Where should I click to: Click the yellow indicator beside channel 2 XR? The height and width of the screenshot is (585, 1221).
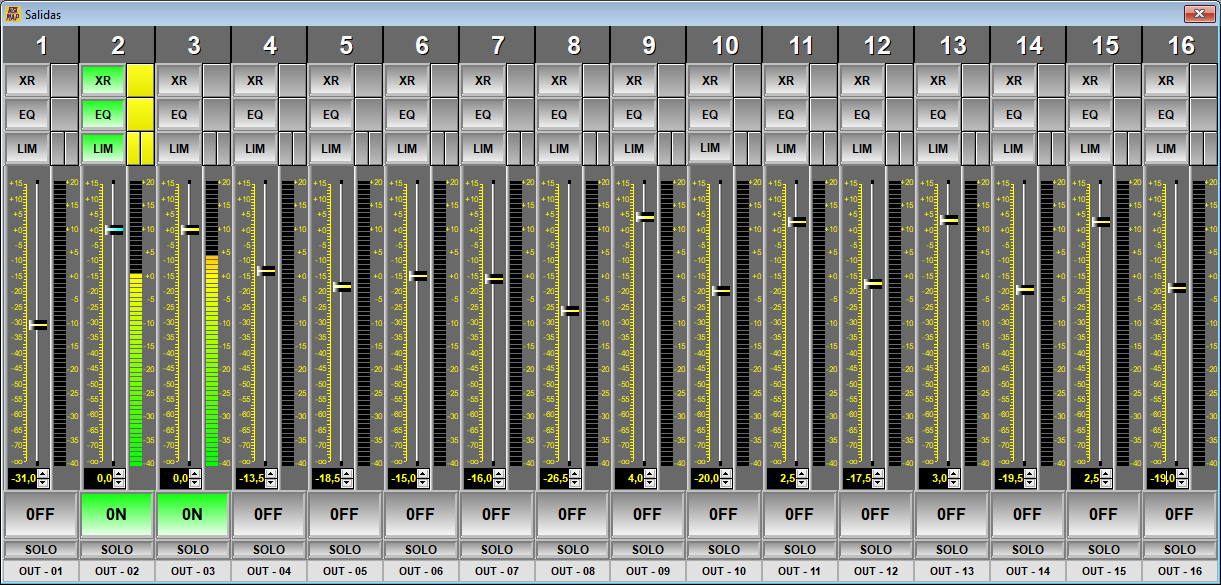[x=141, y=80]
